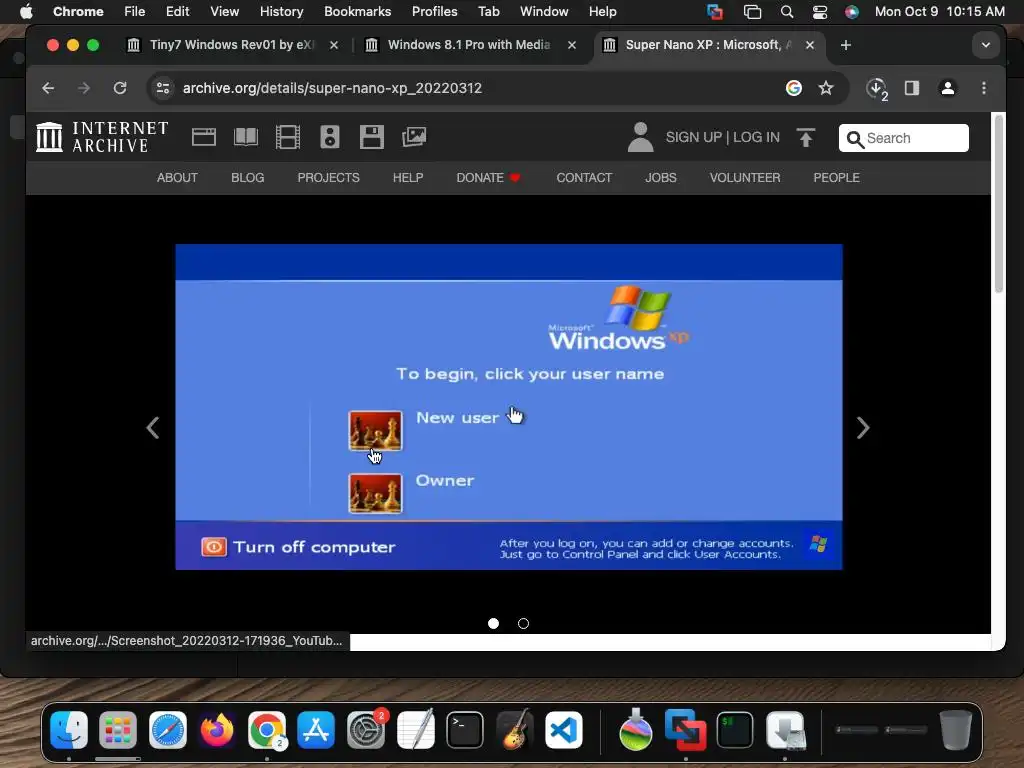Open the Profiles menu
The width and height of the screenshot is (1024, 768).
[x=434, y=12]
